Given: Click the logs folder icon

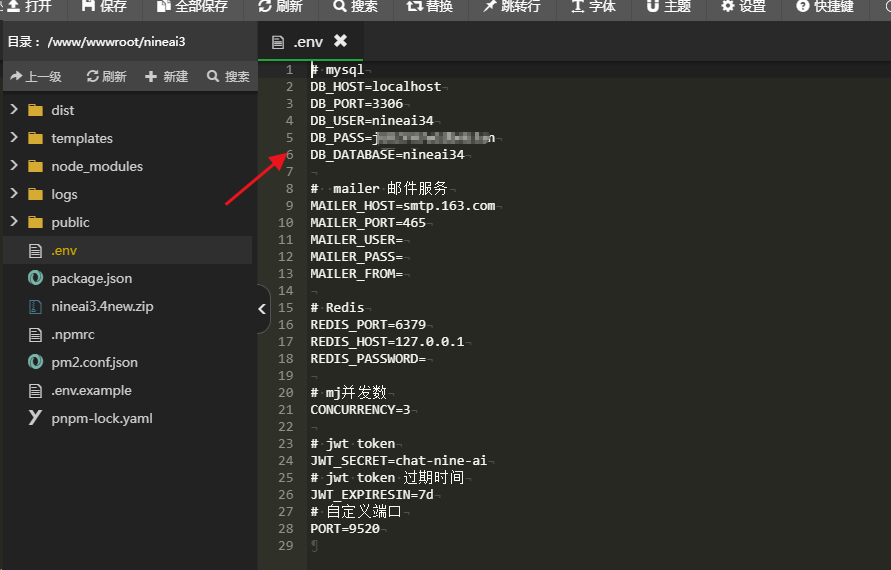Looking at the screenshot, I should [35, 194].
